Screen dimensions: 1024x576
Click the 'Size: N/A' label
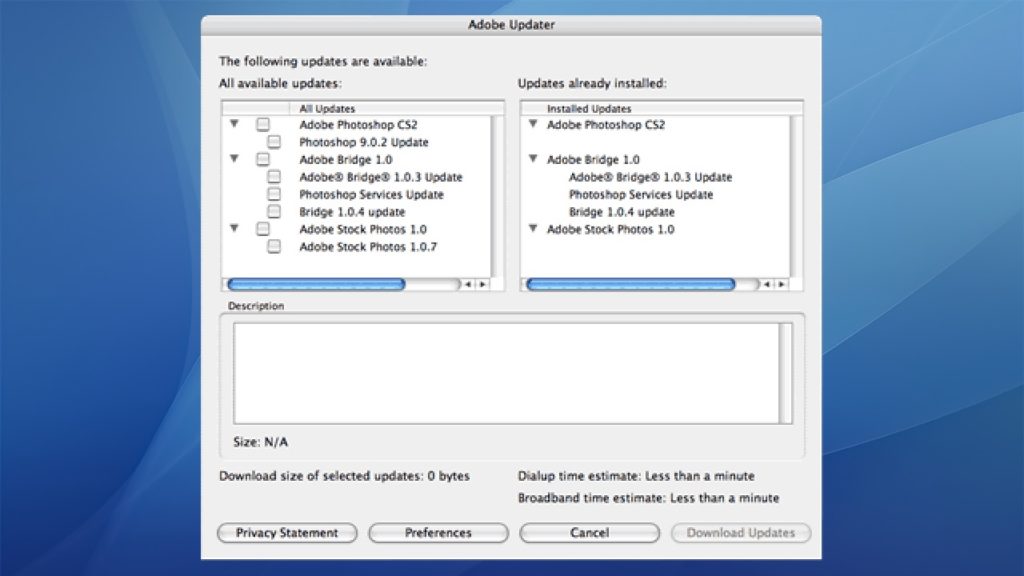pos(261,442)
